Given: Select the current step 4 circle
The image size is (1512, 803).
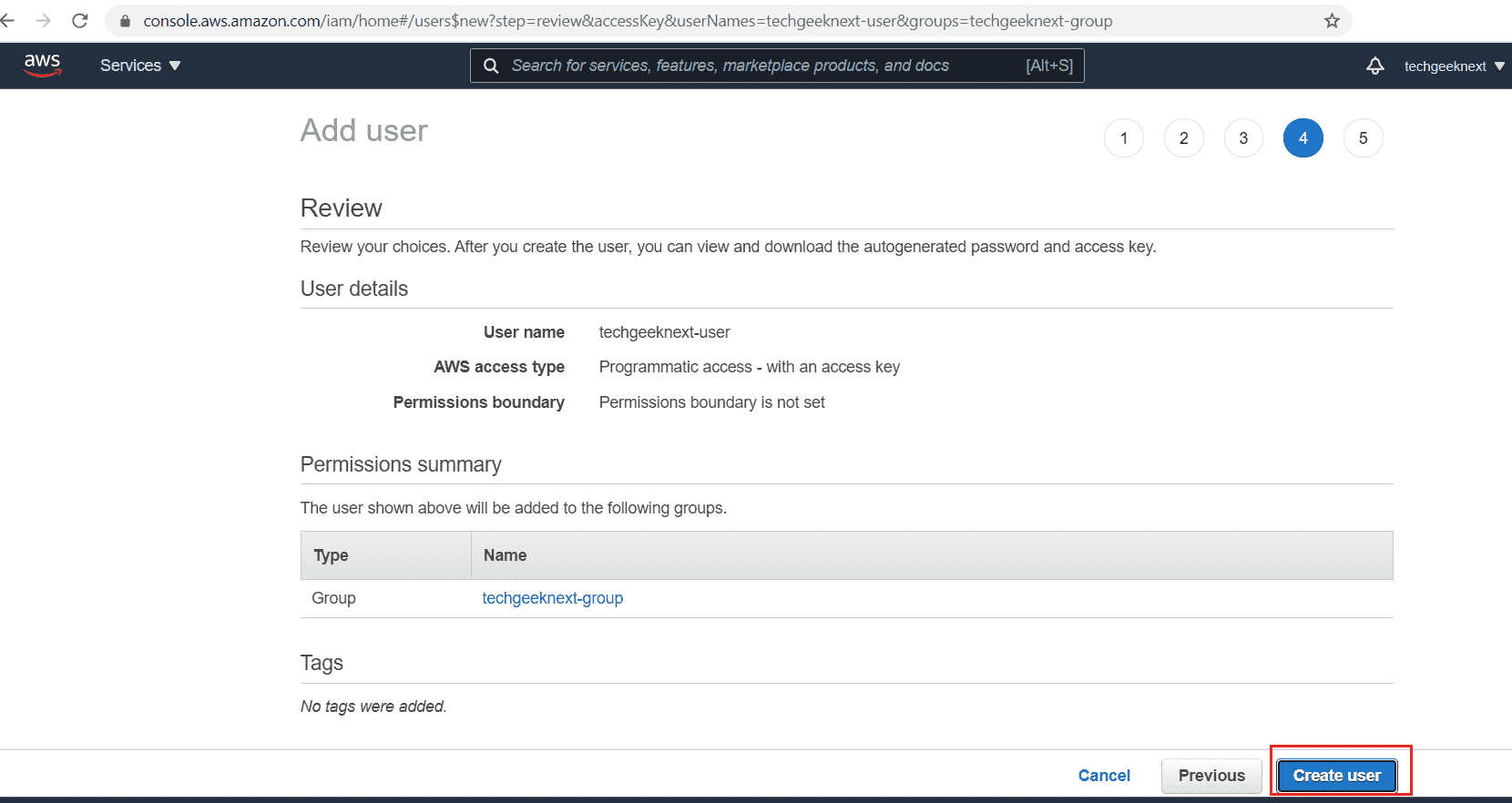Looking at the screenshot, I should click(1303, 138).
